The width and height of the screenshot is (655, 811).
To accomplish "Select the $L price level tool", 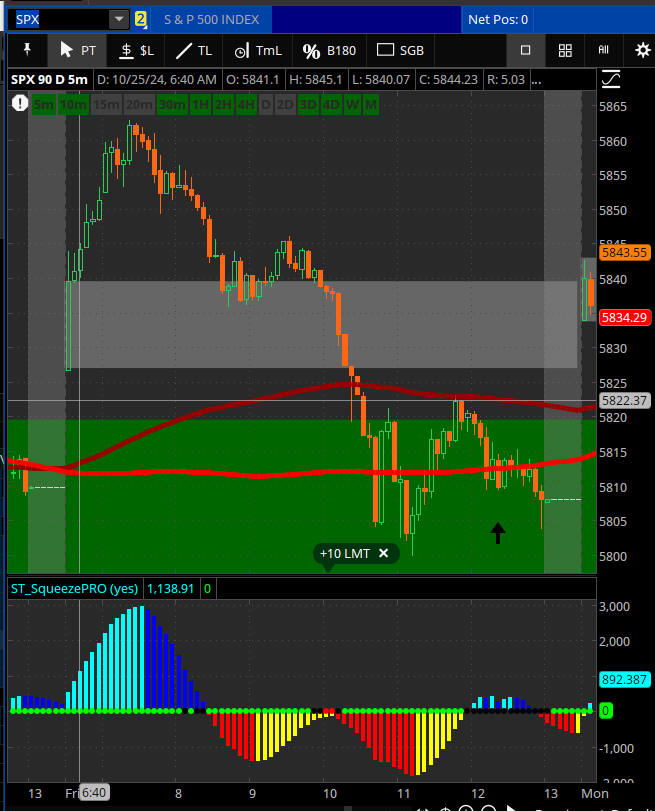I will point(137,50).
